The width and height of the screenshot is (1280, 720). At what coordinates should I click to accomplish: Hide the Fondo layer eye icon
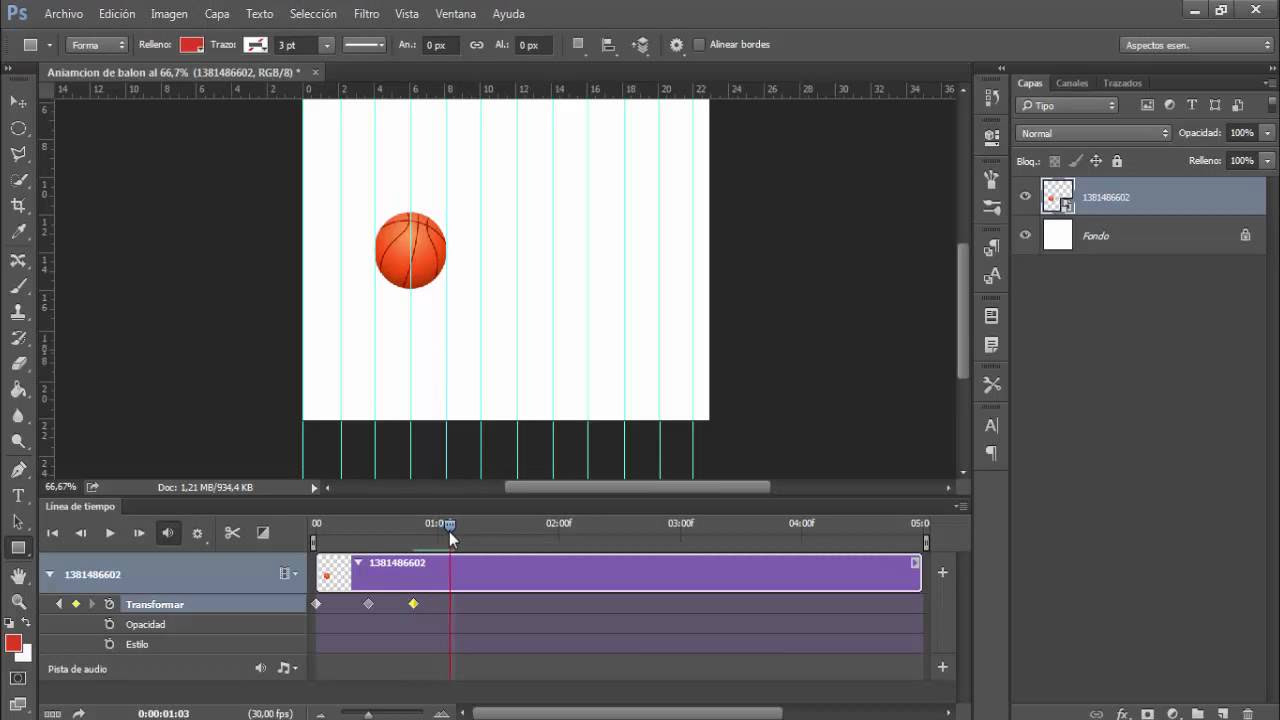pos(1025,235)
